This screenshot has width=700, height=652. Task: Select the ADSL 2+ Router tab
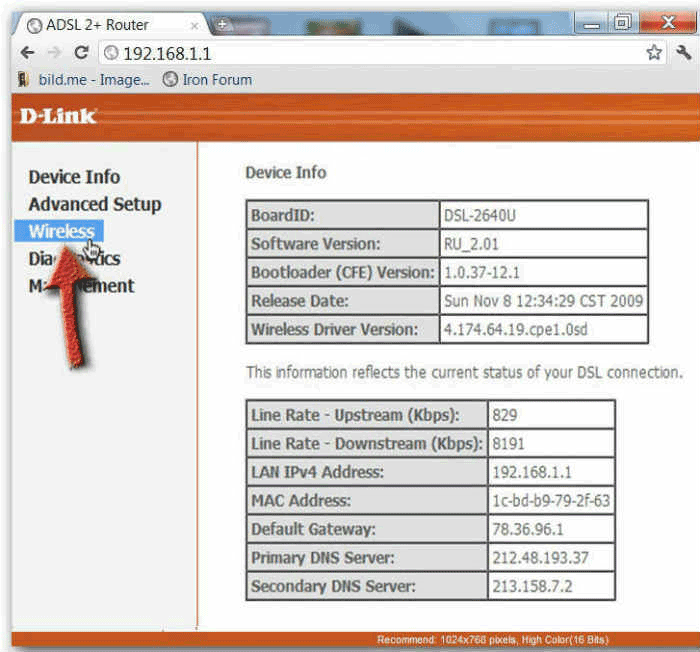112,25
